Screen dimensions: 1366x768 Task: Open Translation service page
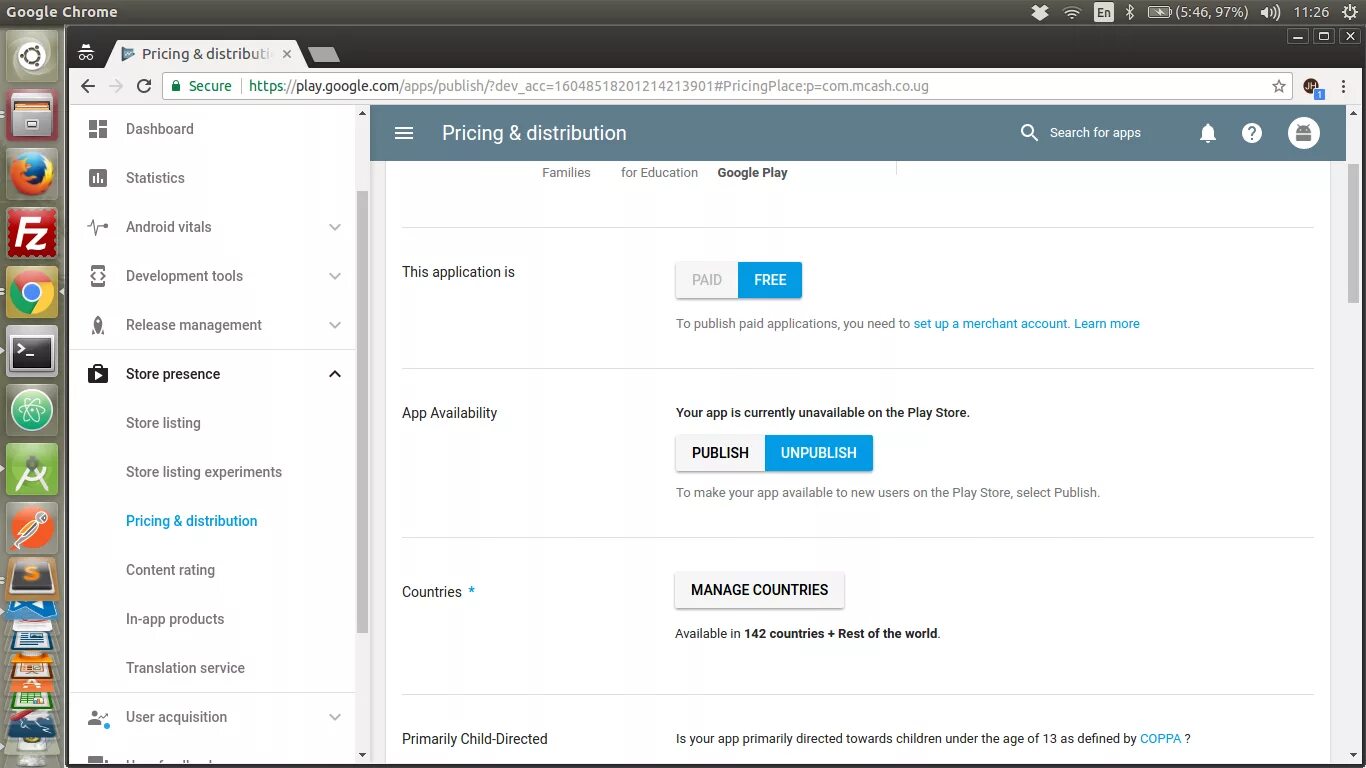pyautogui.click(x=185, y=668)
